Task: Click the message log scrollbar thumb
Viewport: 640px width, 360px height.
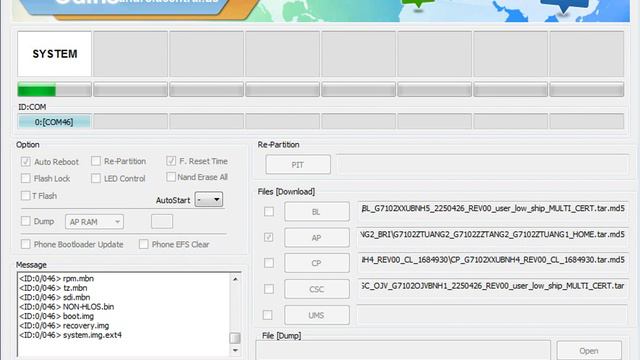Action: (235, 338)
